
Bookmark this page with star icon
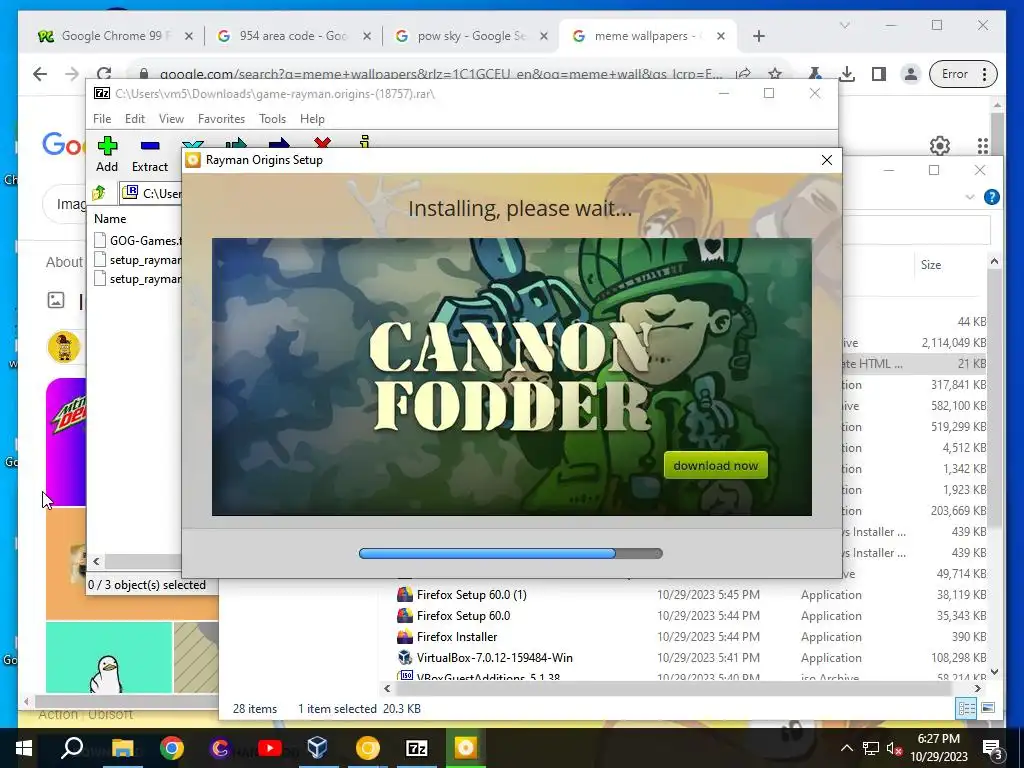pos(775,74)
